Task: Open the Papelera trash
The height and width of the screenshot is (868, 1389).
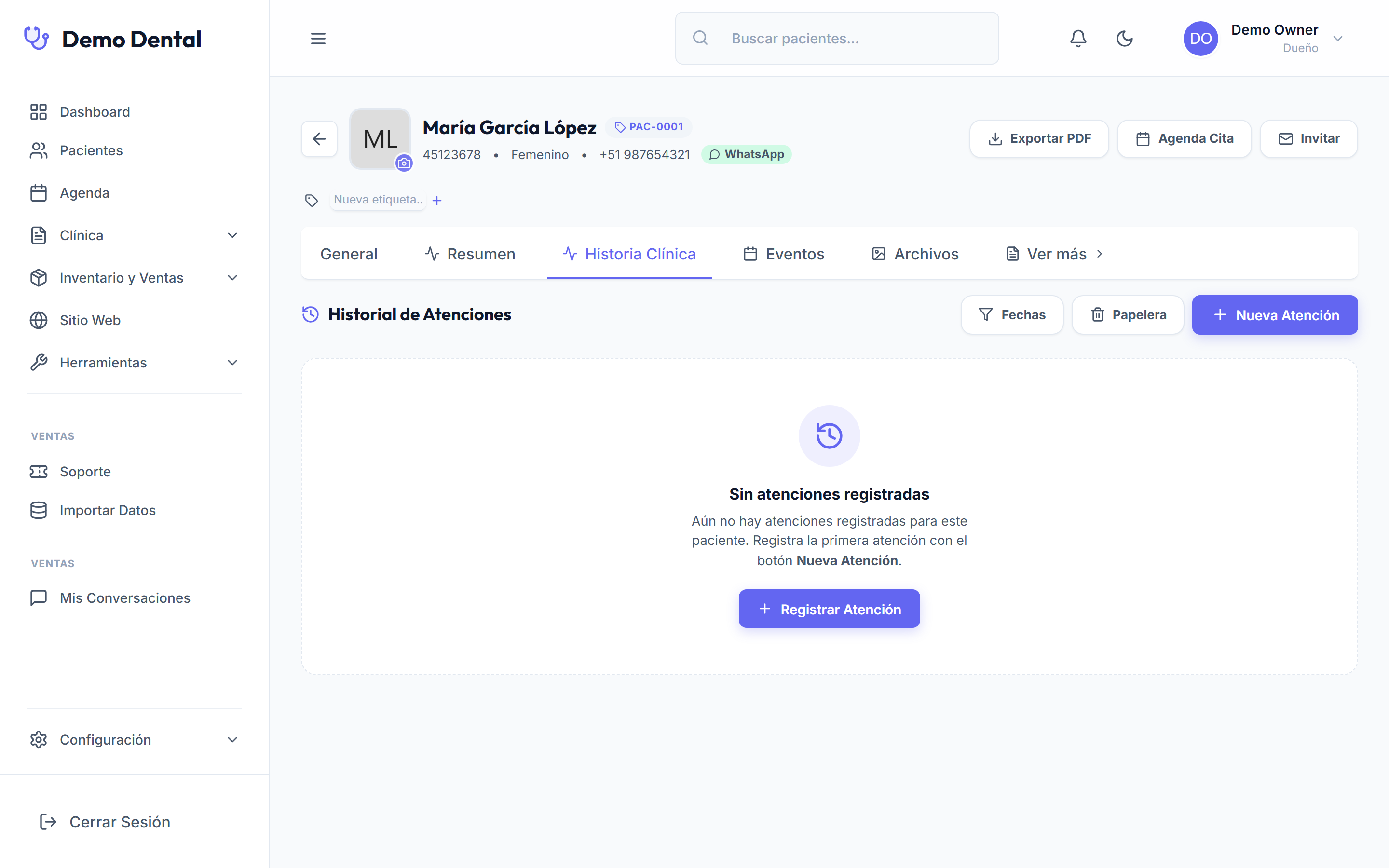Action: click(1128, 314)
